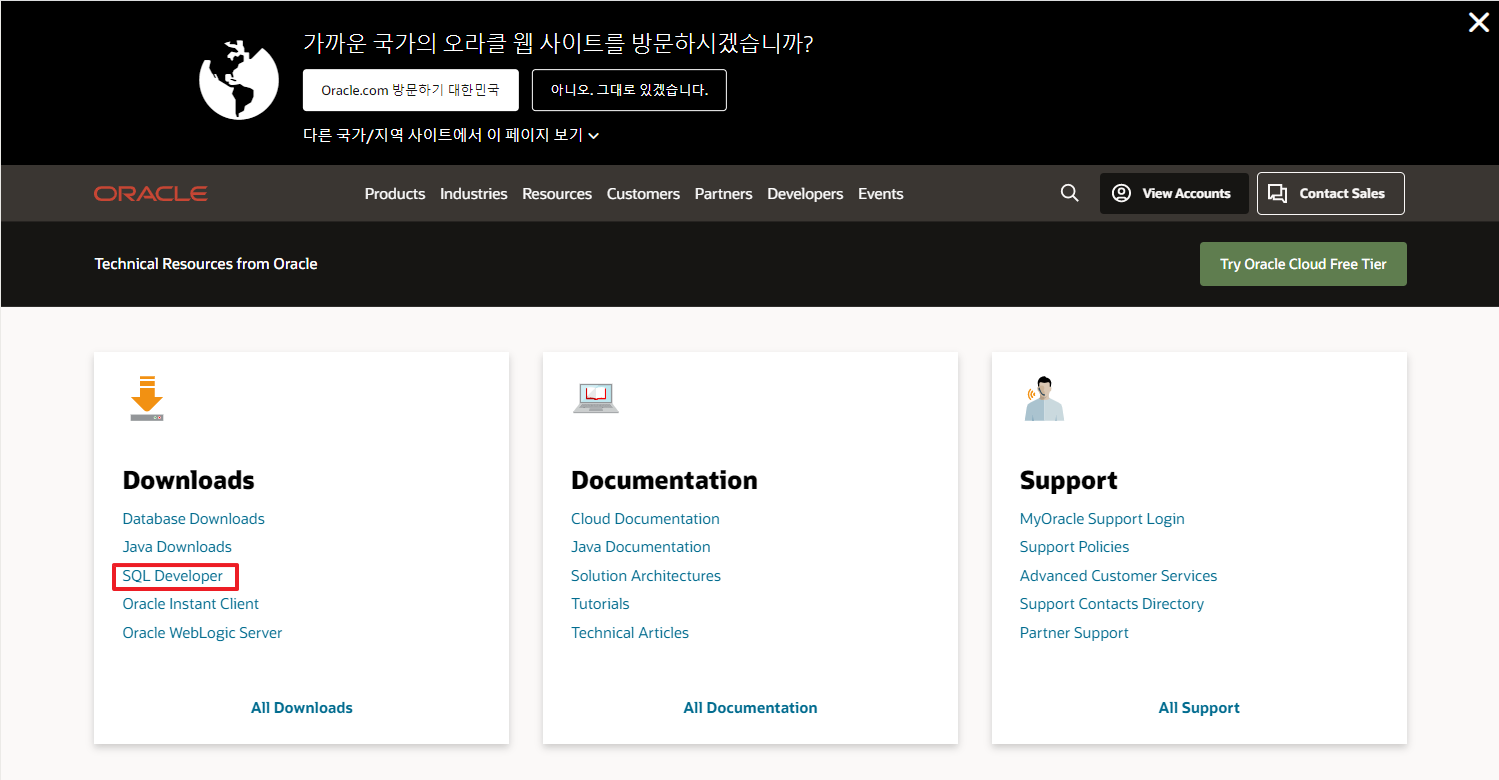Click 가까운 국가의 오라클 웹 사이트 banner text

[557, 44]
